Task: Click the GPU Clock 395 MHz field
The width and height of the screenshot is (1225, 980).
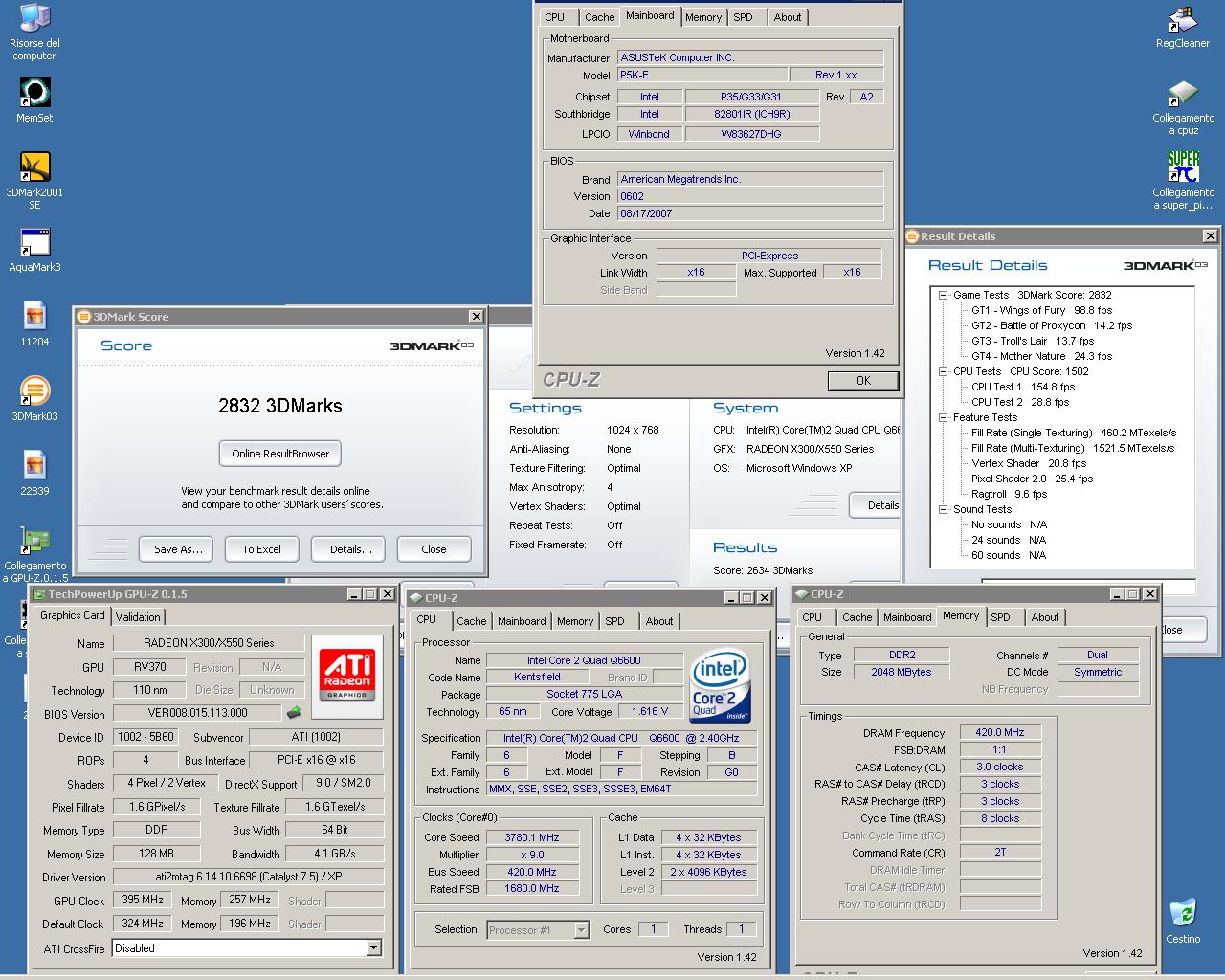Action: pos(142,901)
